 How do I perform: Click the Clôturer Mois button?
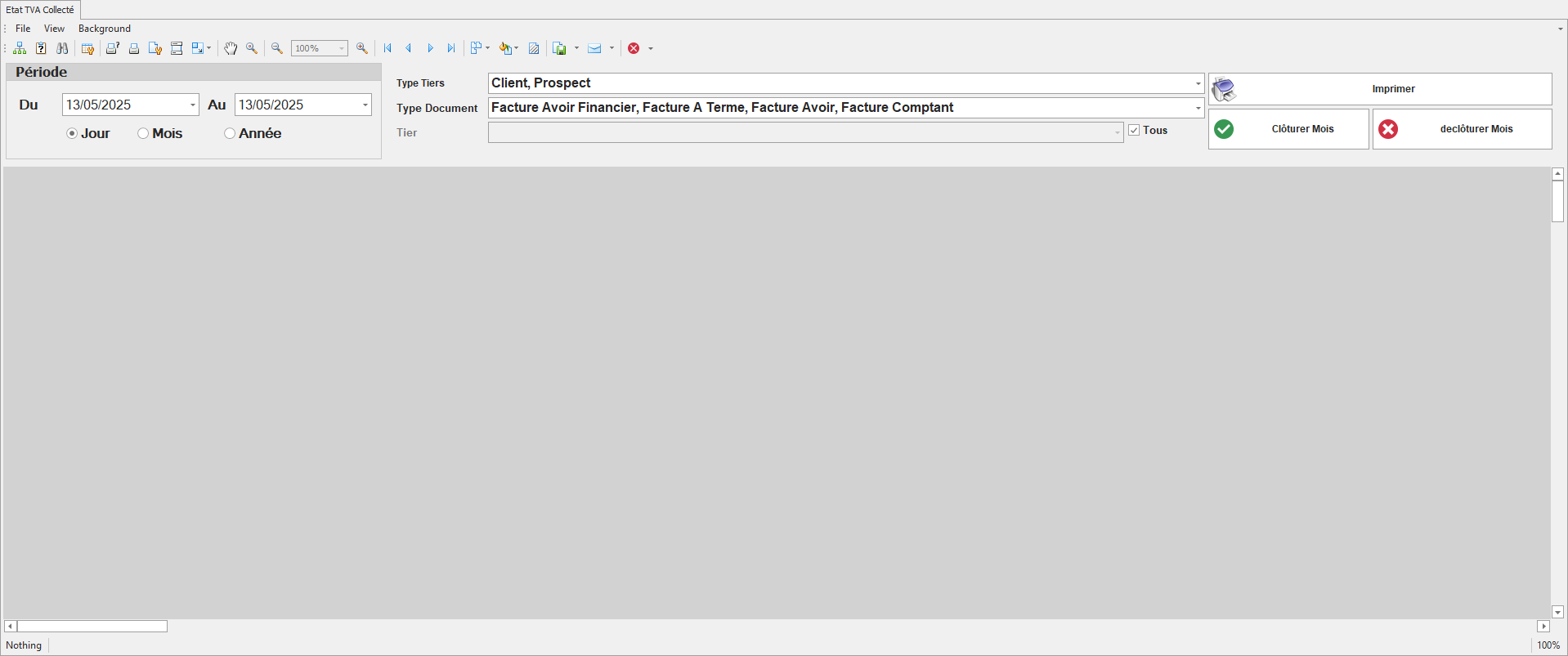coord(1288,129)
